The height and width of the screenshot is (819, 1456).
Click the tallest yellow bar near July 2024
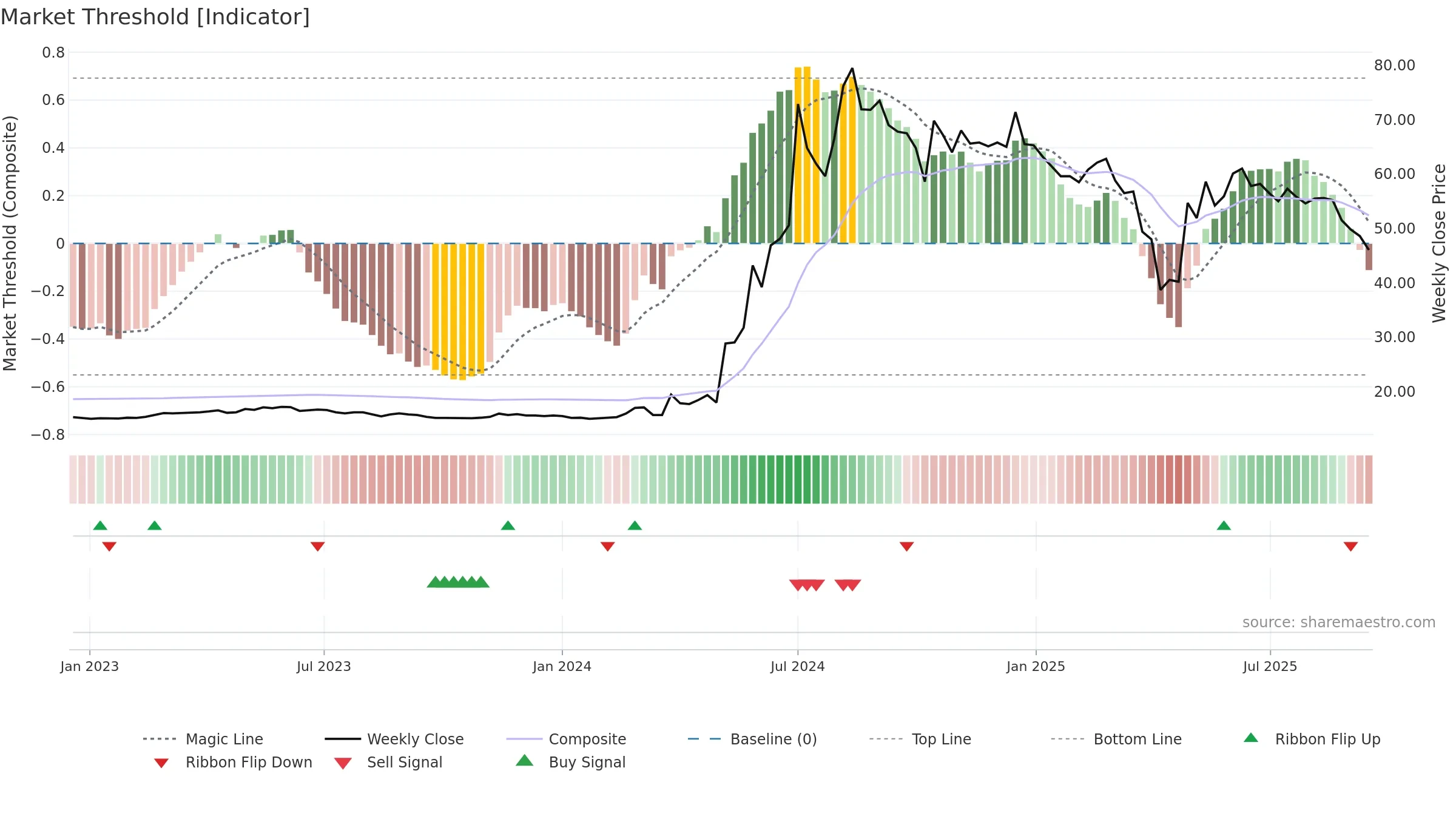[x=807, y=155]
